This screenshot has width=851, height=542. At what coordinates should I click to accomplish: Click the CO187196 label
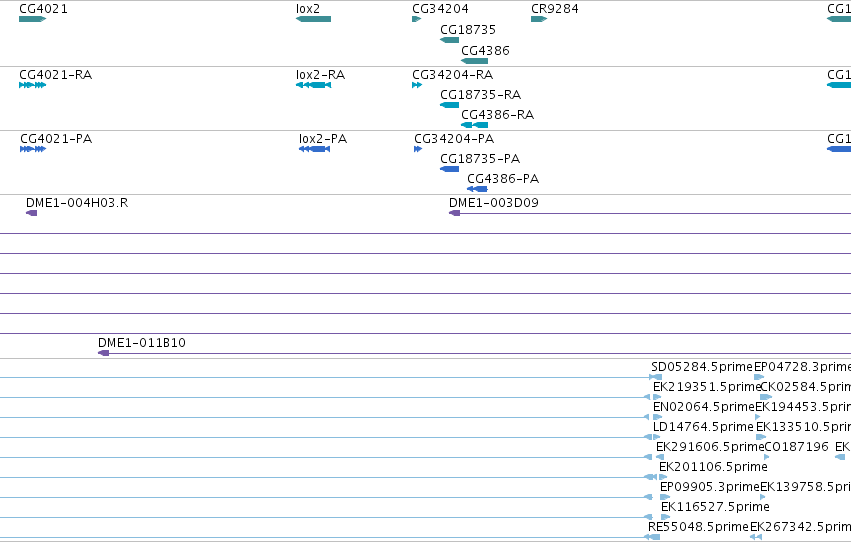[x=796, y=447]
